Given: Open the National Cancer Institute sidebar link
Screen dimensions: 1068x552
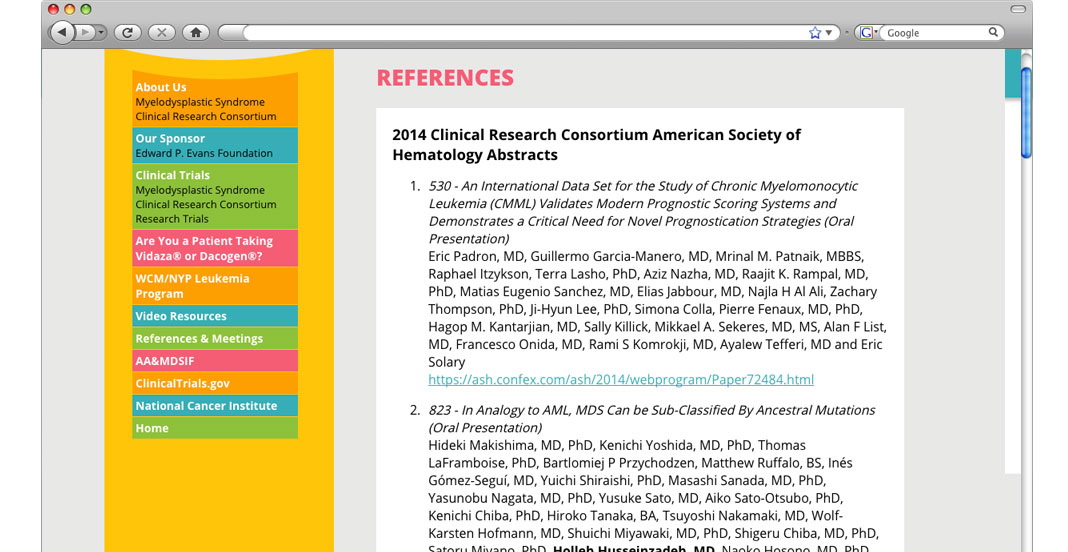Looking at the screenshot, I should point(215,405).
